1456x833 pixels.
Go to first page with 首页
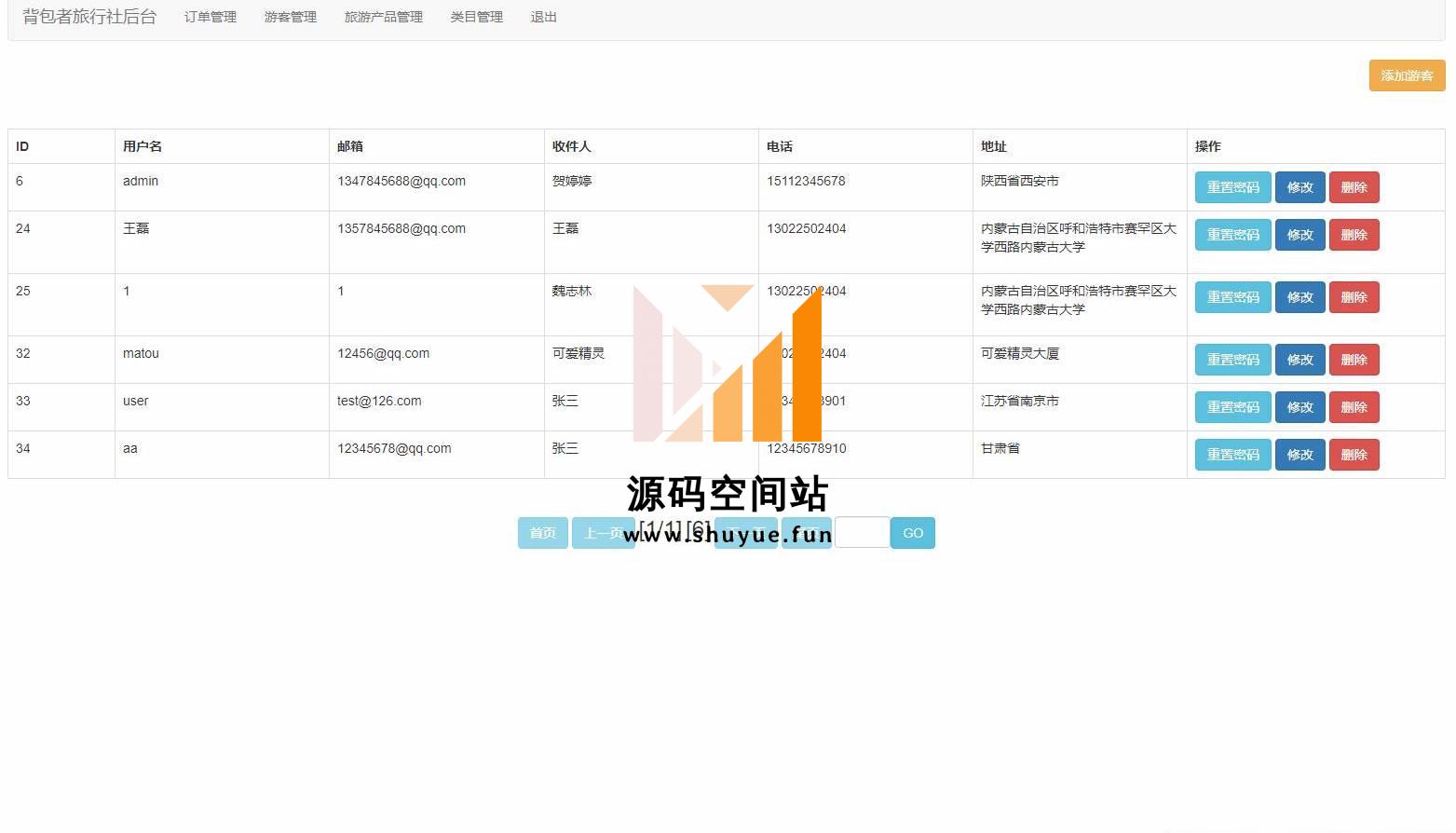click(x=542, y=533)
